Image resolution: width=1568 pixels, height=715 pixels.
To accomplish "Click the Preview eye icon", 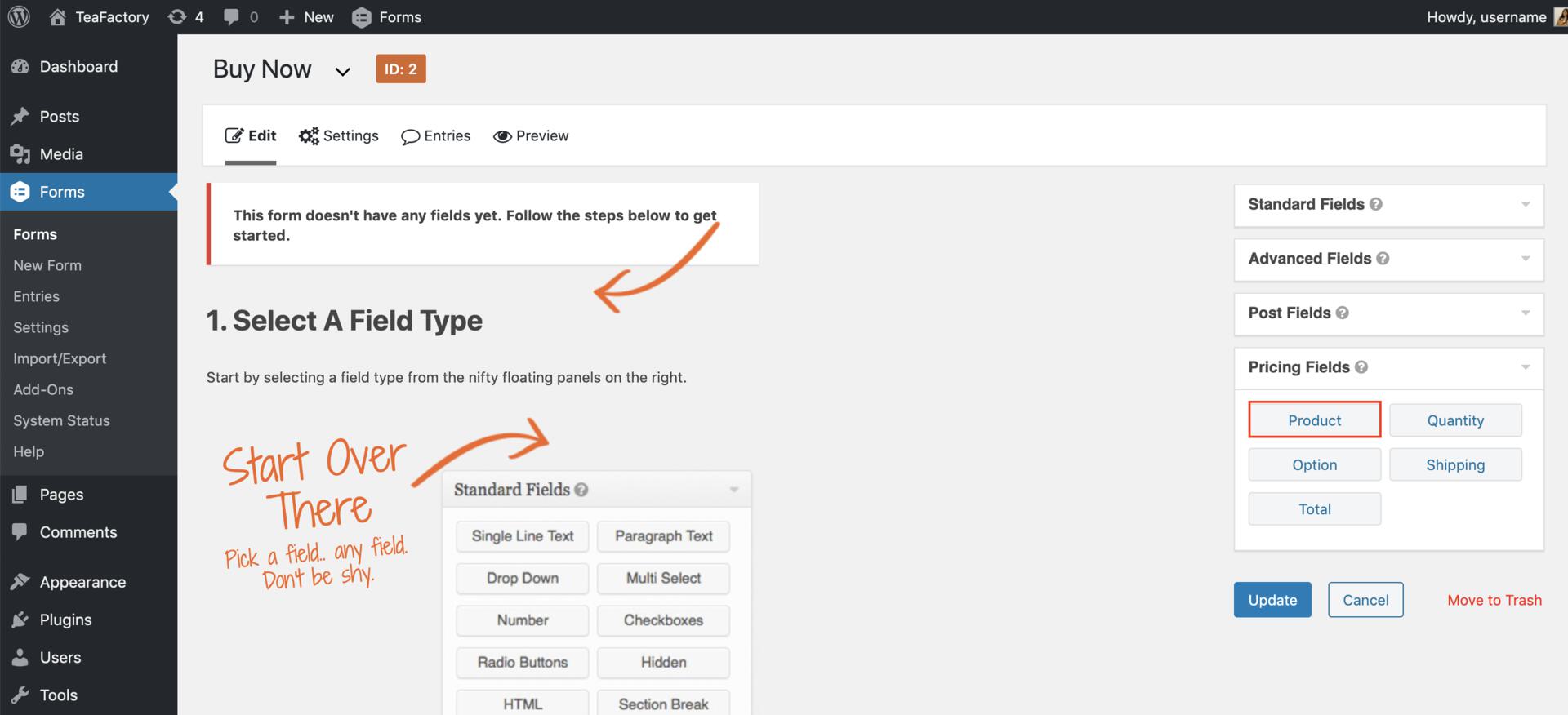I will tap(502, 136).
